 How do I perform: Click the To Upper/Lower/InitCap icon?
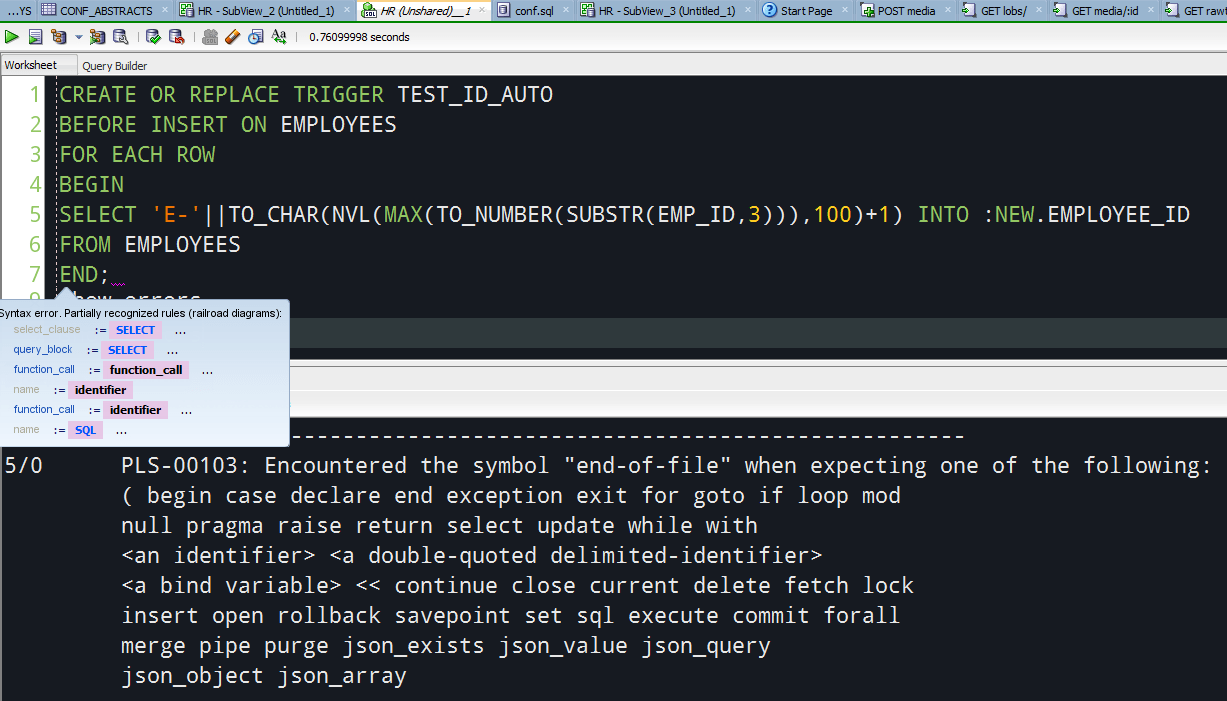tap(278, 36)
